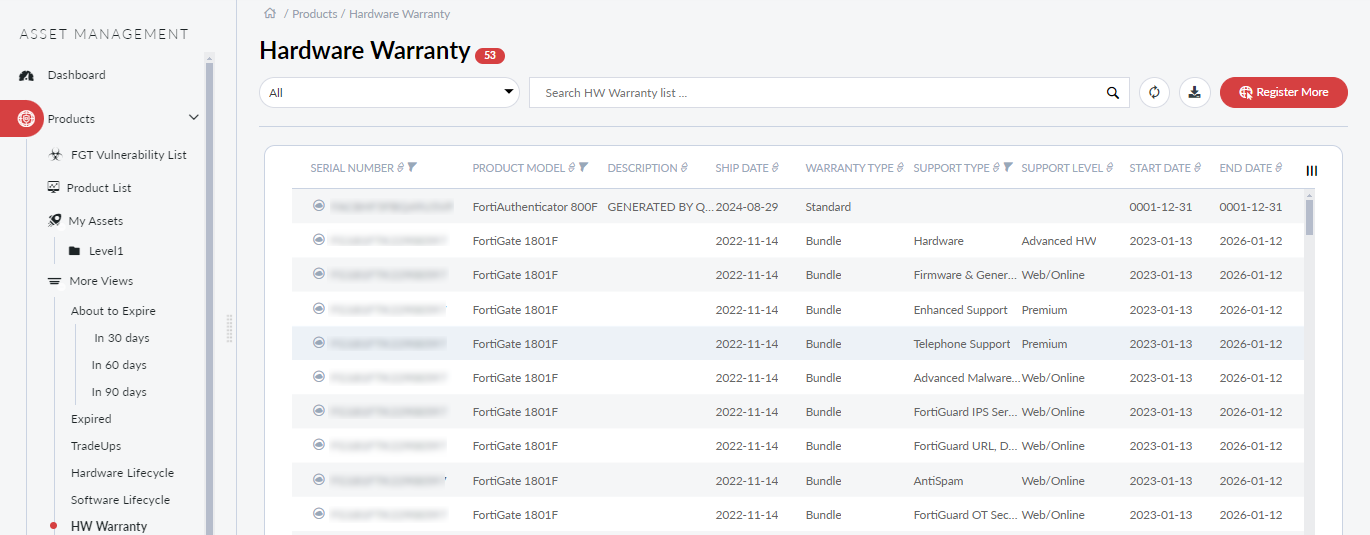The height and width of the screenshot is (535, 1370).
Task: Click the Level1 folder icon
Action: [74, 251]
